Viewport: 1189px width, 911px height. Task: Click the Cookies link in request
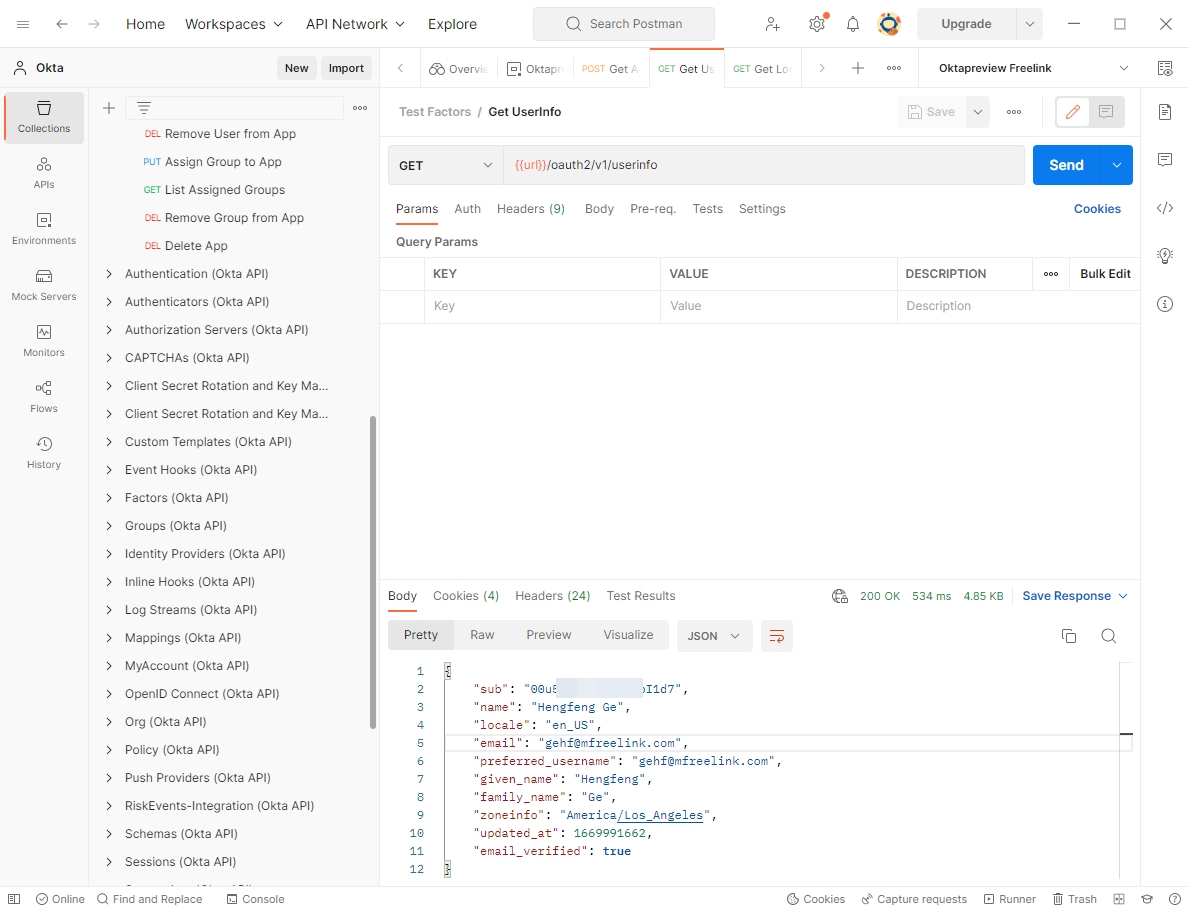click(1097, 209)
